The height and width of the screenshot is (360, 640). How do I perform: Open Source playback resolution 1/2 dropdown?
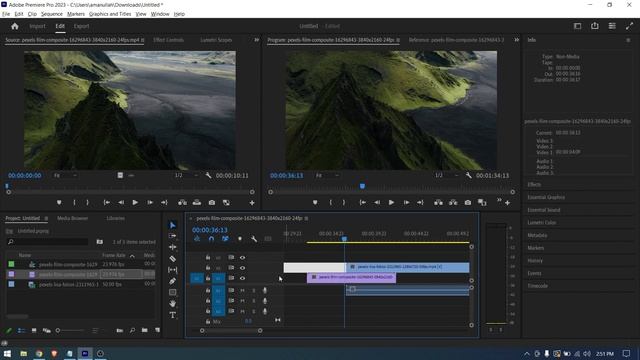[x=186, y=176]
